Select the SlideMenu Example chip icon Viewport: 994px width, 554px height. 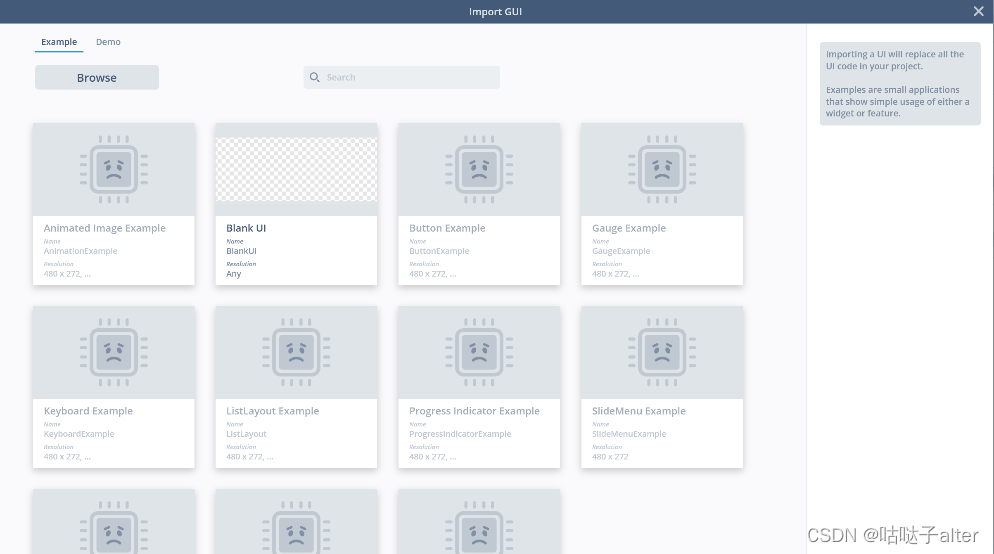pyautogui.click(x=662, y=352)
